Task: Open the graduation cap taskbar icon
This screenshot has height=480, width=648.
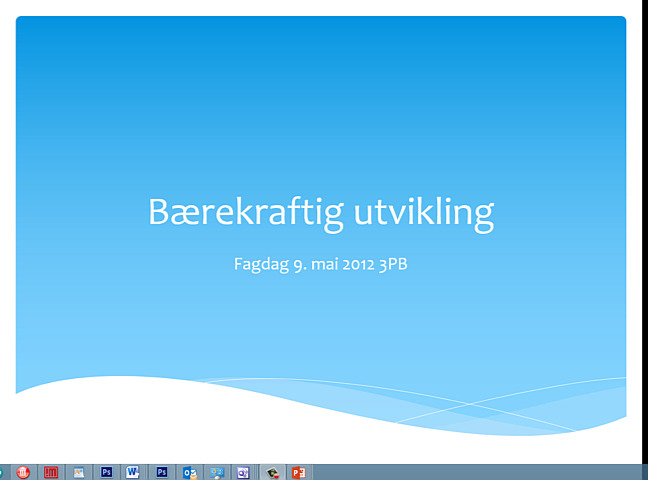Action: point(270,472)
